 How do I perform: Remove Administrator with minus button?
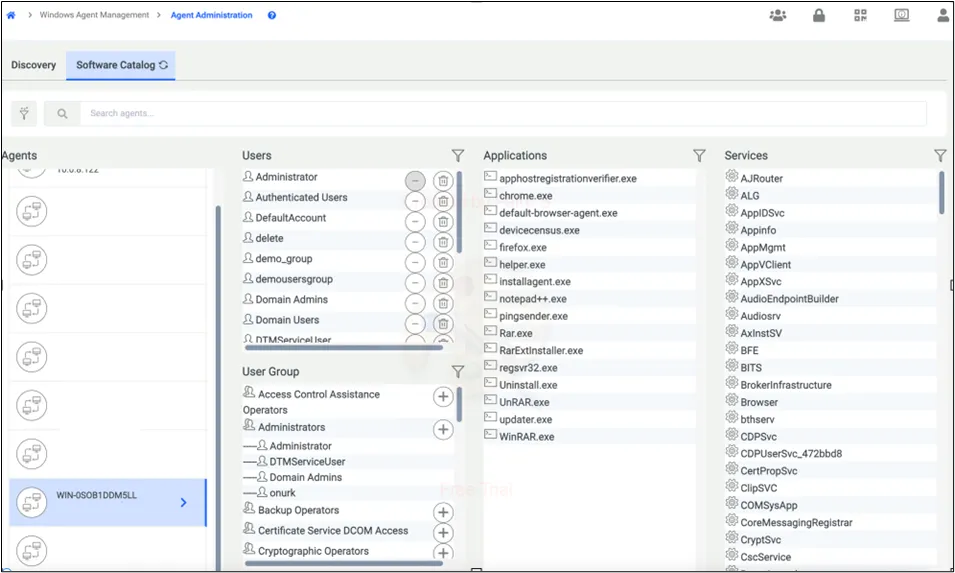pyautogui.click(x=415, y=181)
